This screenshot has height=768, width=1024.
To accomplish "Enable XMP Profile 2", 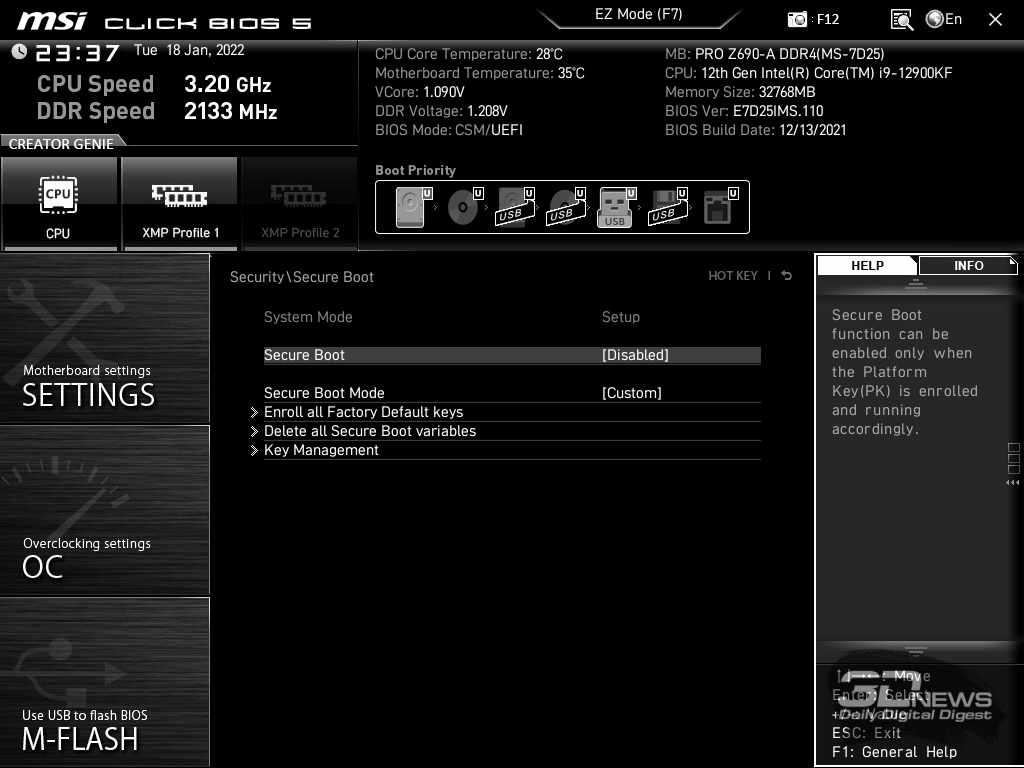I will point(299,204).
